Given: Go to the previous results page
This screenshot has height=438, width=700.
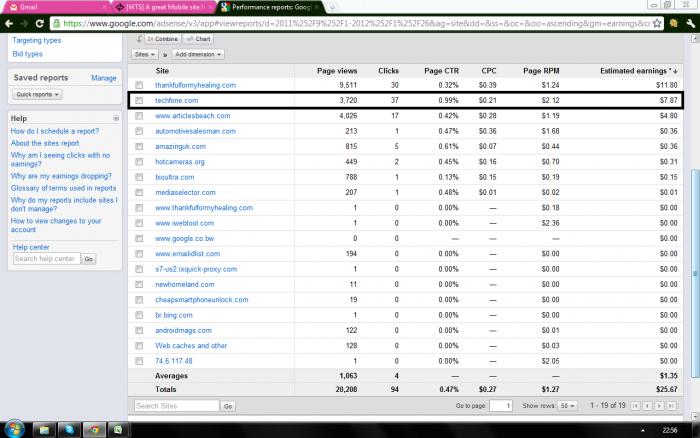Looking at the screenshot, I should 647,406.
